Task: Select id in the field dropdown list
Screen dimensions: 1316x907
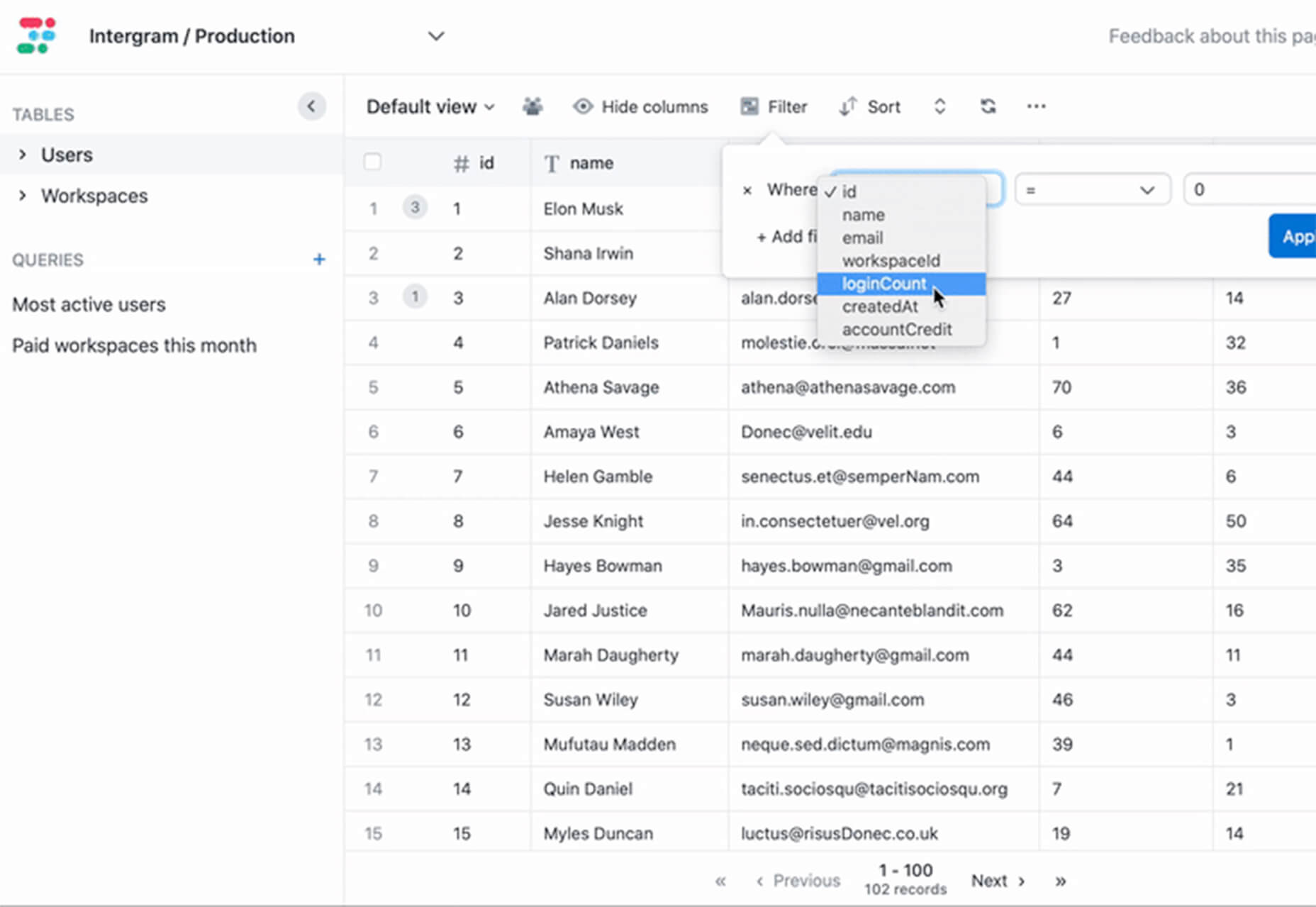Action: (901, 191)
